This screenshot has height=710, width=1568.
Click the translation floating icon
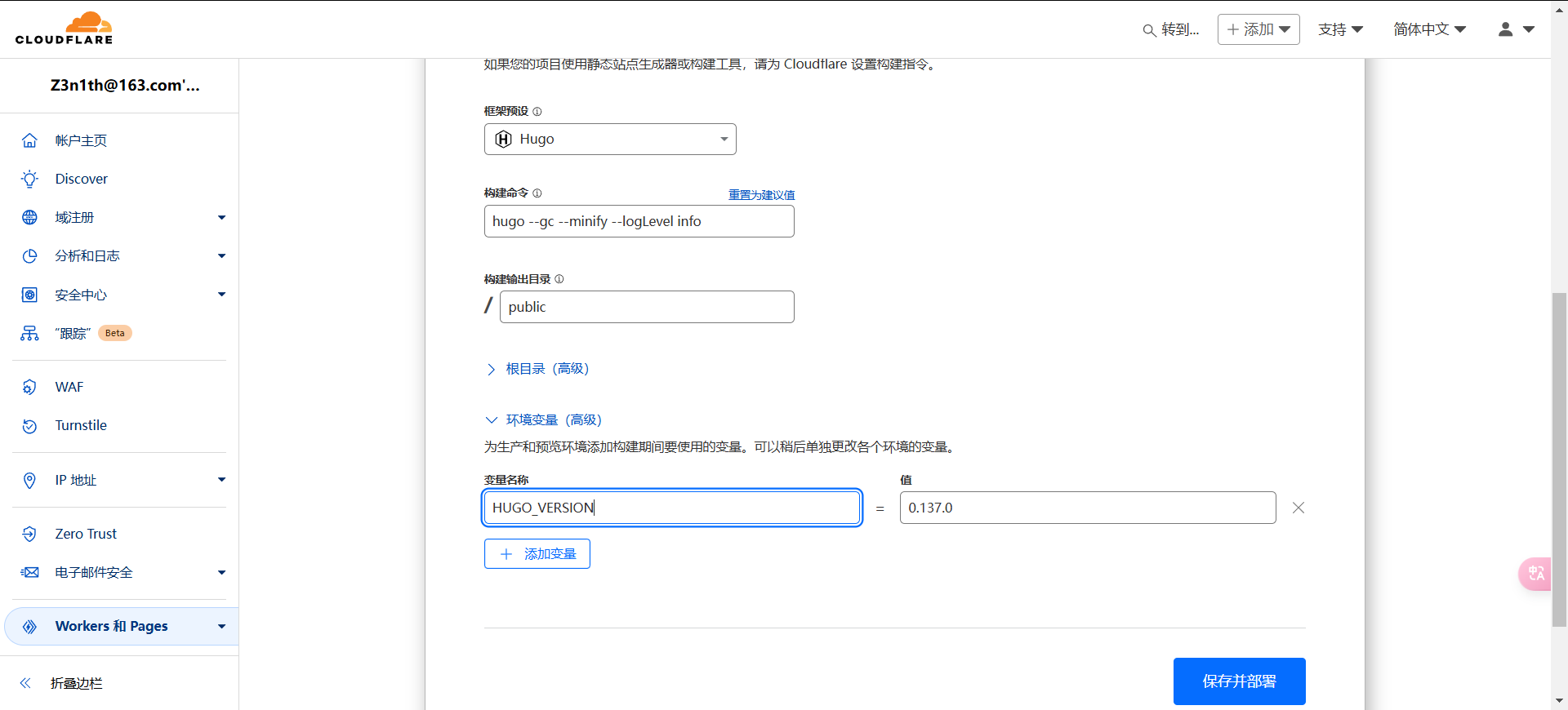[1535, 574]
